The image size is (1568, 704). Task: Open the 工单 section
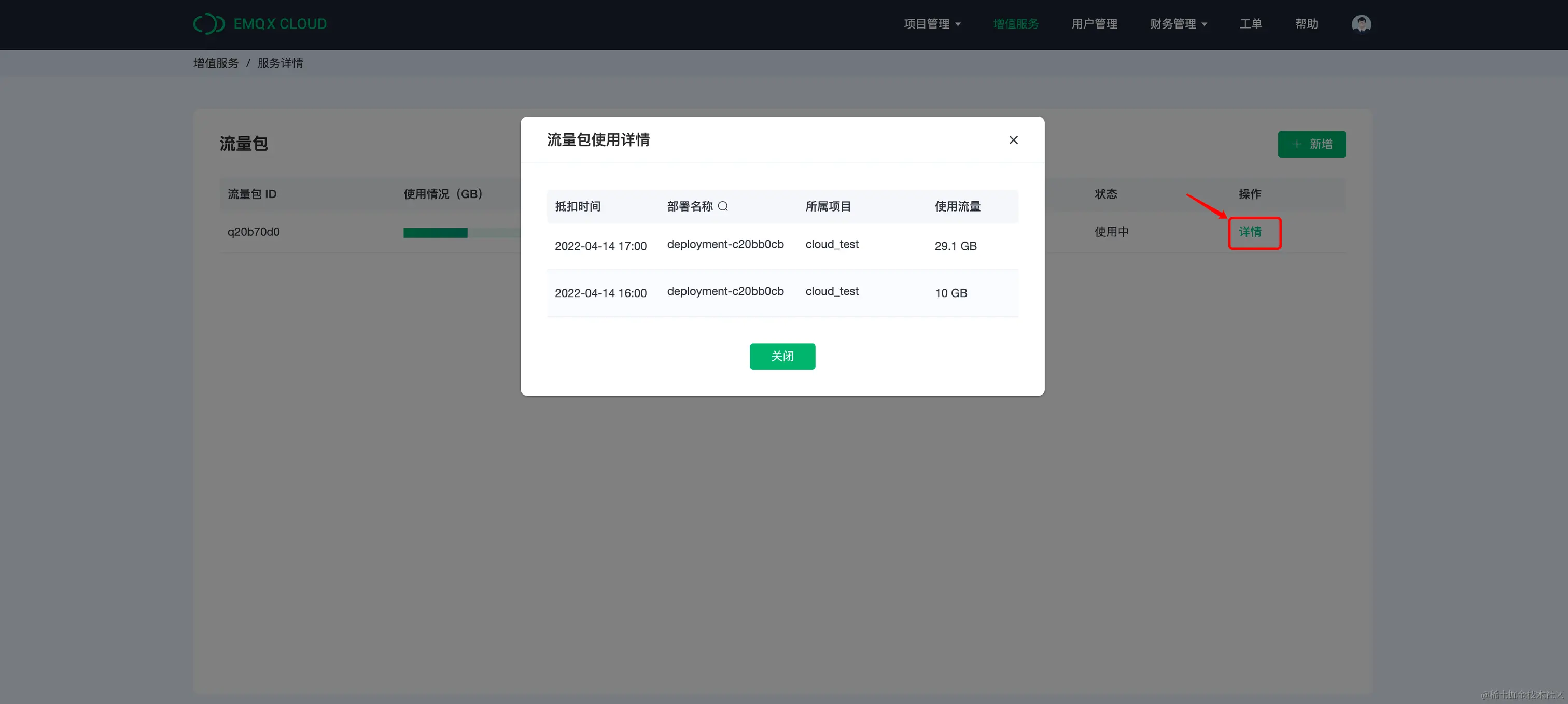(1251, 23)
